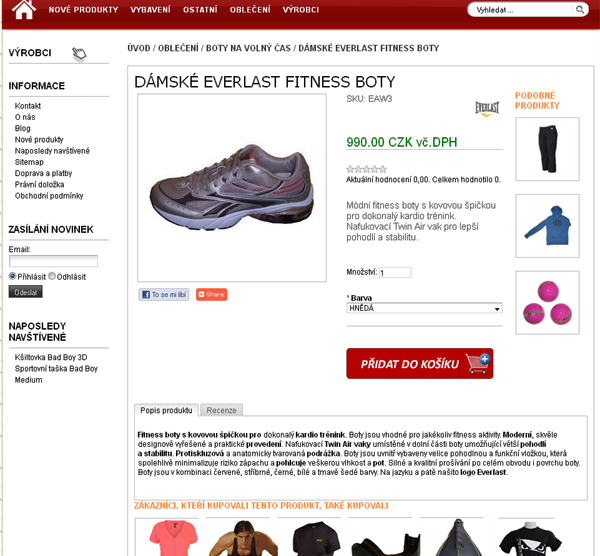The image size is (600, 556).
Task: Click the shopping cart icon on add button
Action: [477, 364]
